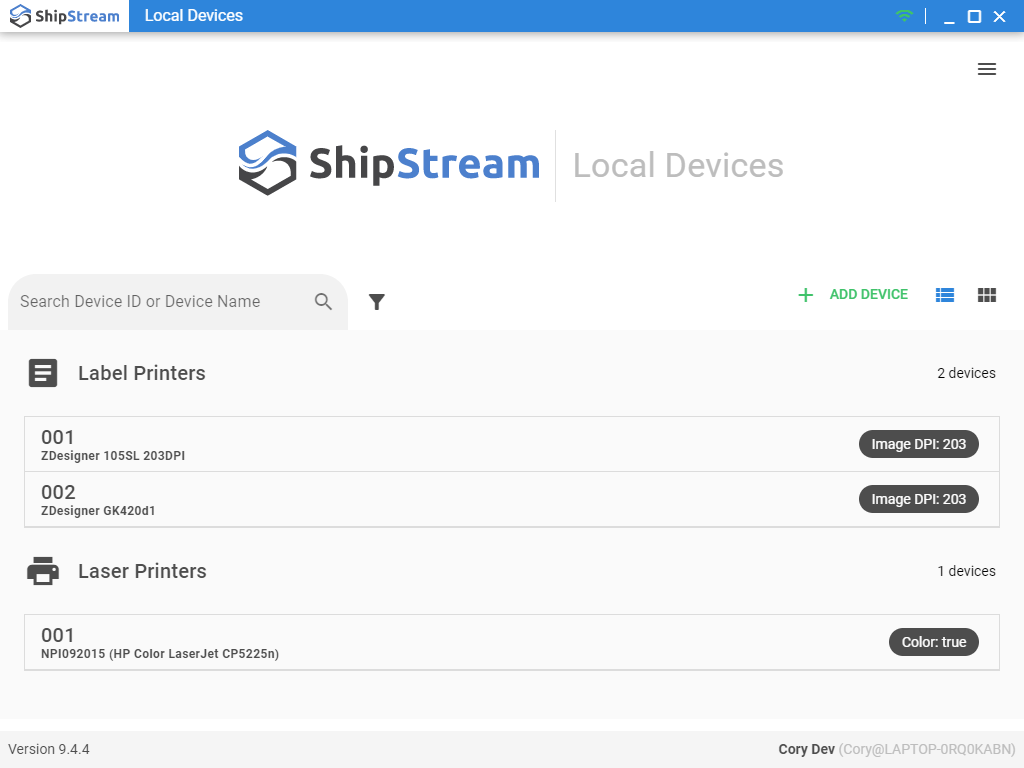Screen dimensions: 1024x768
Task: Open the hamburger menu
Action: (x=986, y=69)
